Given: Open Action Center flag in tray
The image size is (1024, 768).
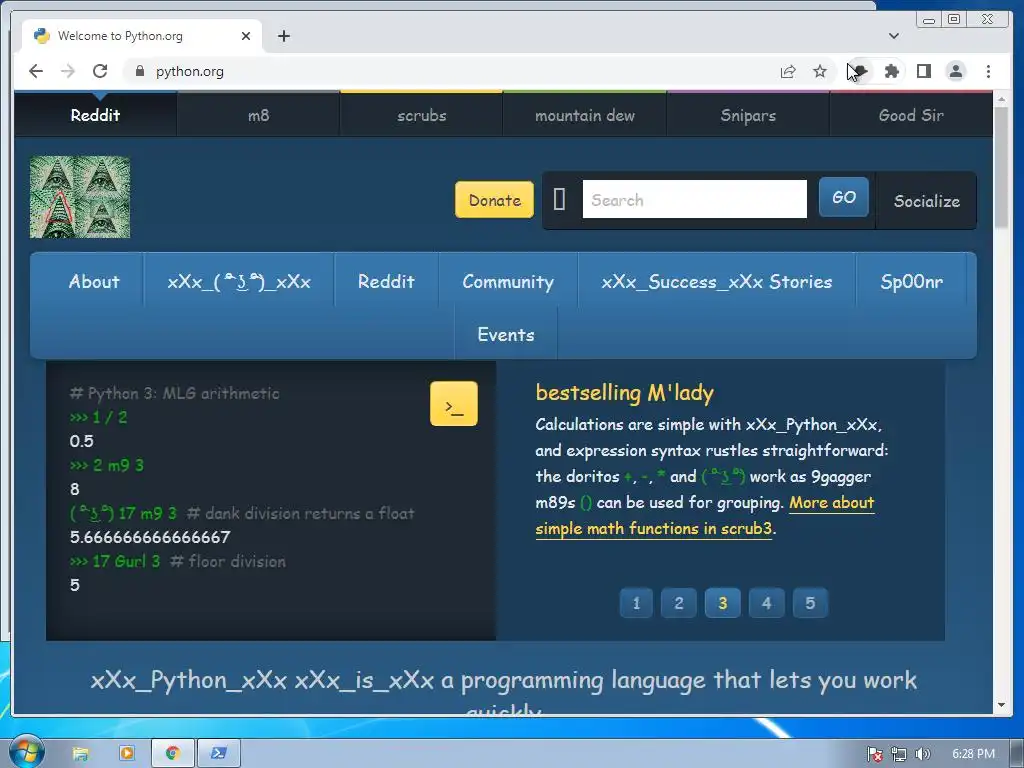Looking at the screenshot, I should click(874, 754).
